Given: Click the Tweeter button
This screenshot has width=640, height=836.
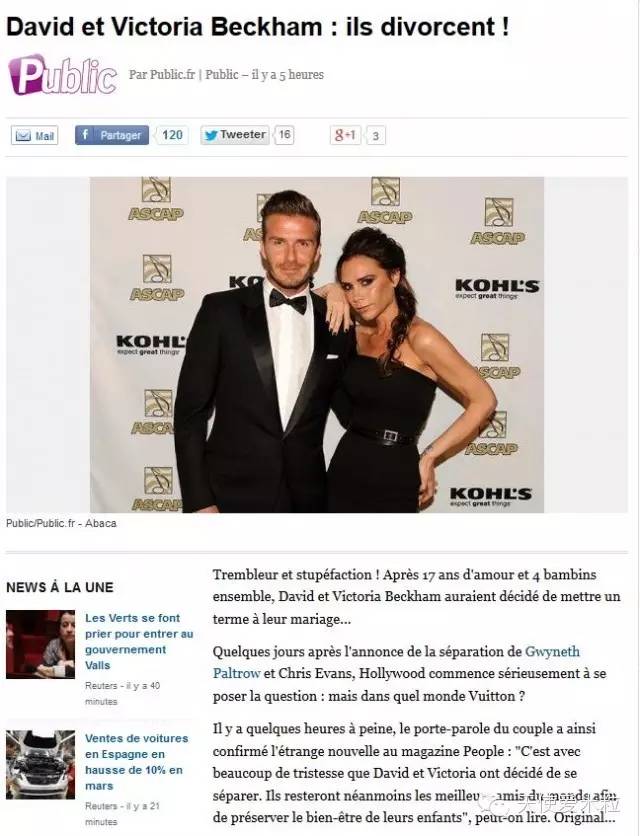Looking at the screenshot, I should point(235,135).
